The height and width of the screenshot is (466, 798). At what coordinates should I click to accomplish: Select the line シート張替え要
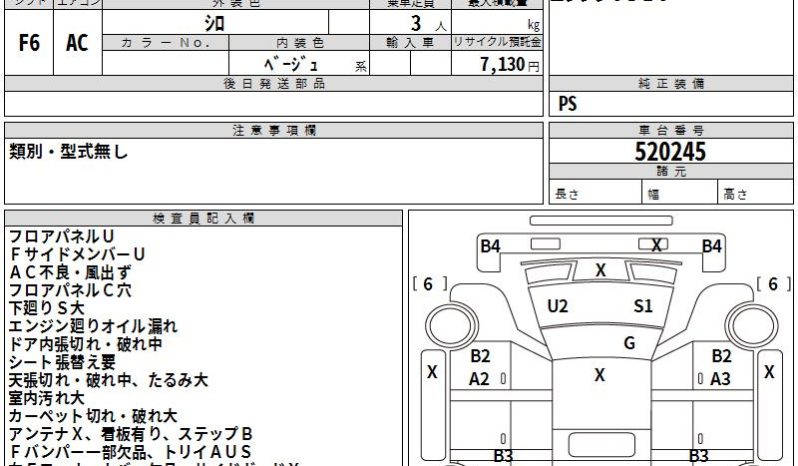pos(62,362)
